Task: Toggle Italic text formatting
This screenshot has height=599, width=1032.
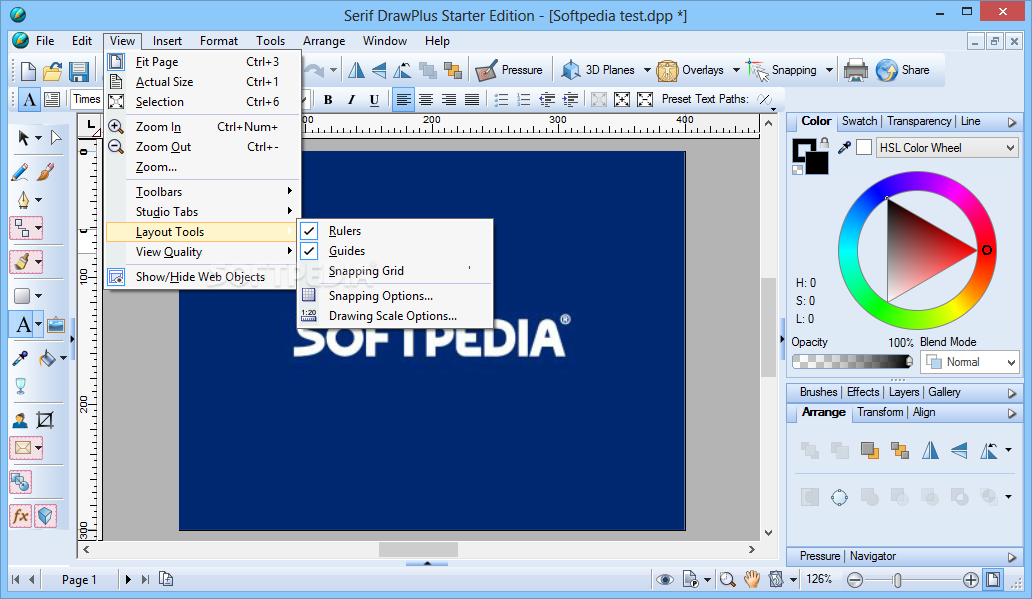Action: 351,99
